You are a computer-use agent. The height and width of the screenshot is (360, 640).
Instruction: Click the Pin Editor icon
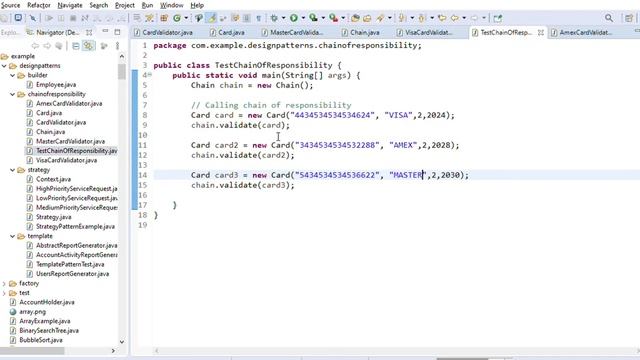(x=497, y=18)
